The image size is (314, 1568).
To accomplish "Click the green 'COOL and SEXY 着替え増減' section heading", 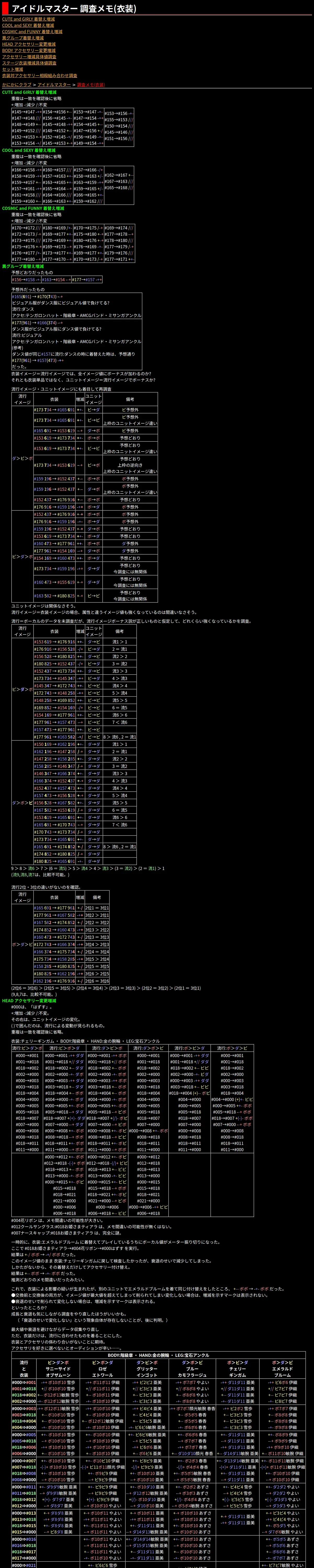I will pyautogui.click(x=29, y=150).
